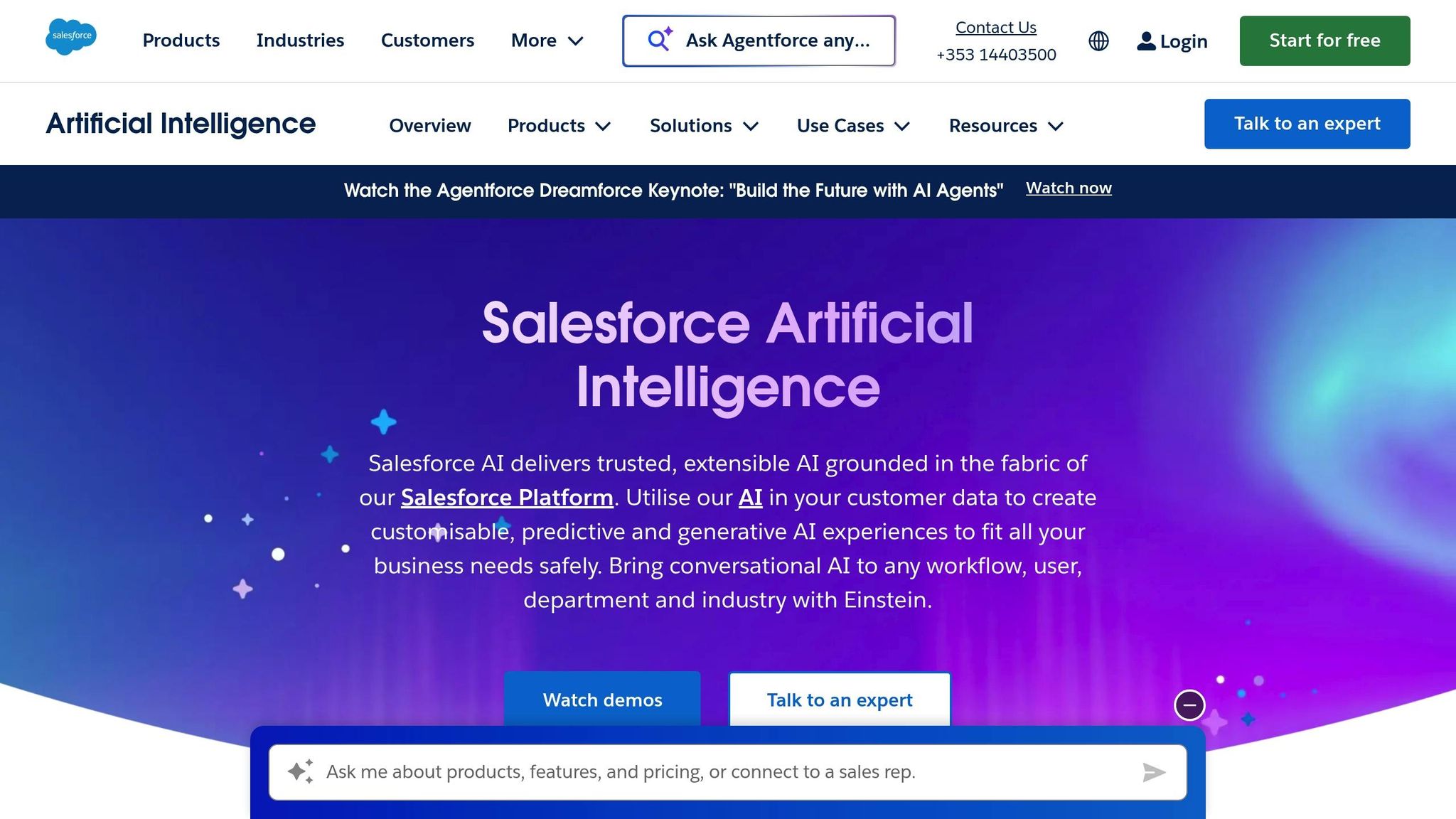This screenshot has height=819, width=1456.
Task: Click inside the chatbot question input field
Action: 711,771
